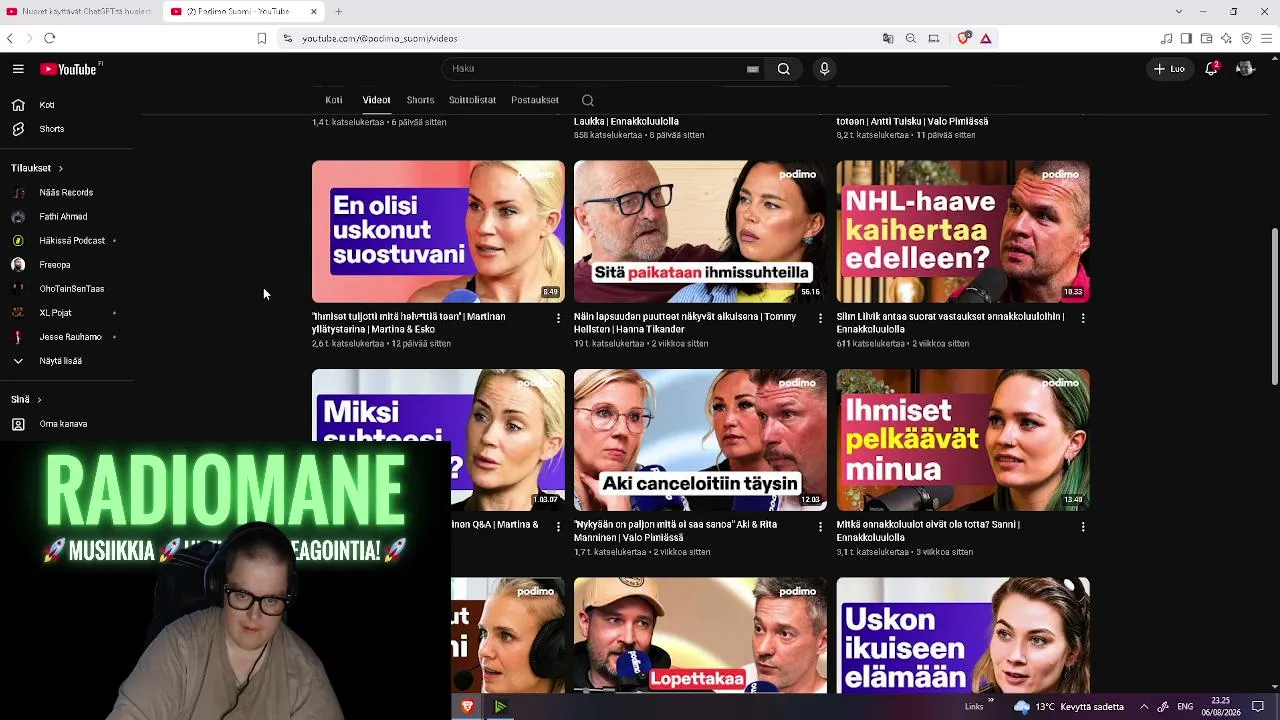Play the 'Aki canceloitiin täysin' video
This screenshot has height=720, width=1280.
click(700, 440)
